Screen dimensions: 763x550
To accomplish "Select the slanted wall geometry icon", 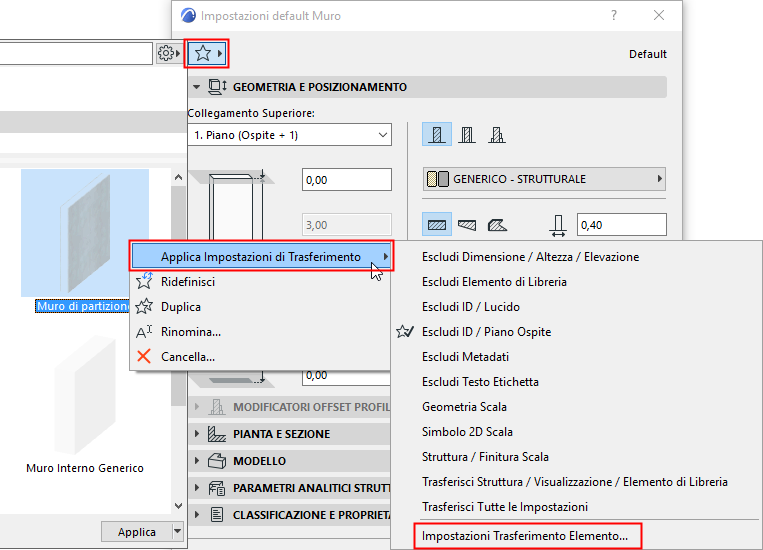I will pyautogui.click(x=467, y=134).
